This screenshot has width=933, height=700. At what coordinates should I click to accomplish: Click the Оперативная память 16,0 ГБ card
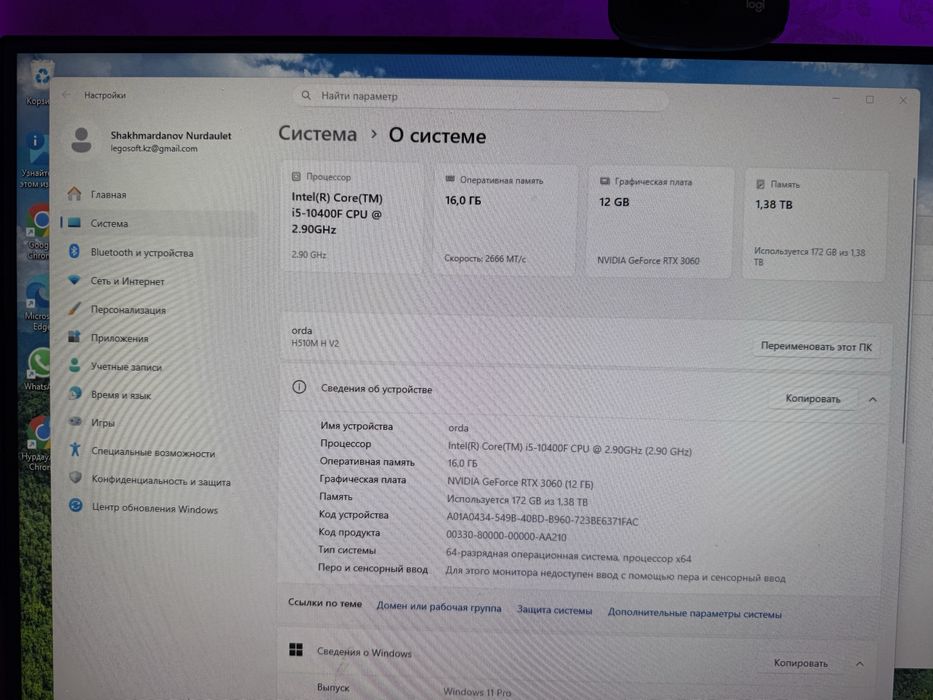click(x=505, y=220)
